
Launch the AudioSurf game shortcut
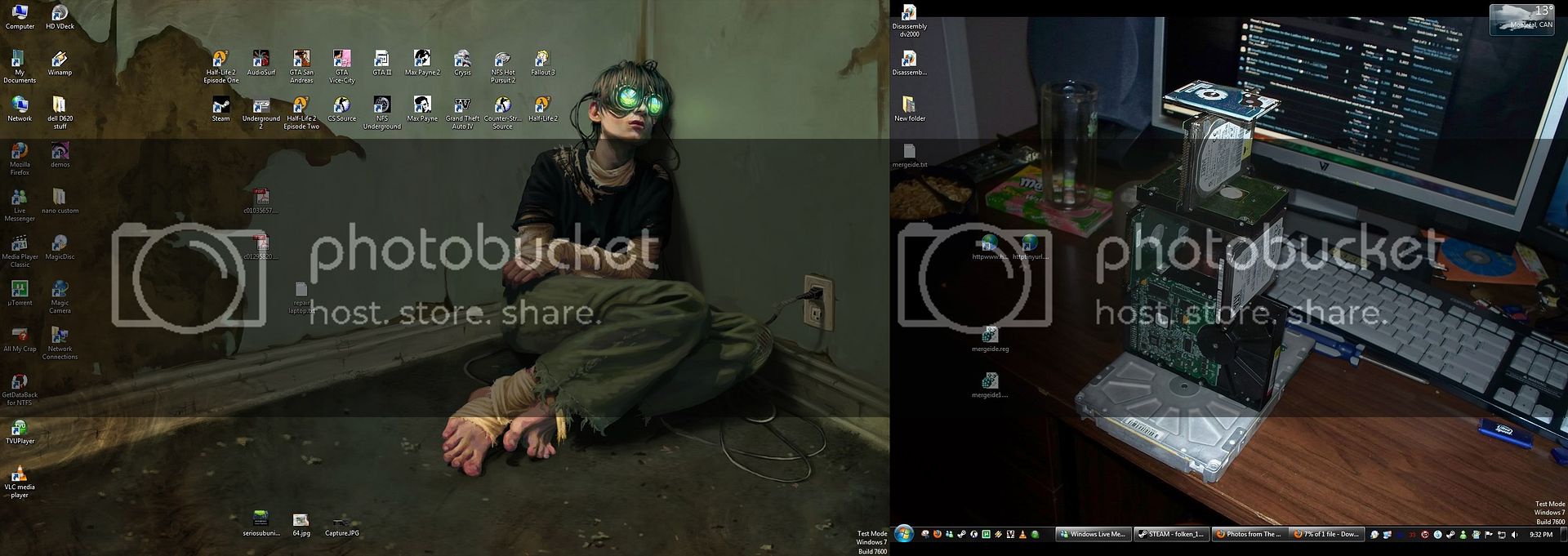point(261,63)
